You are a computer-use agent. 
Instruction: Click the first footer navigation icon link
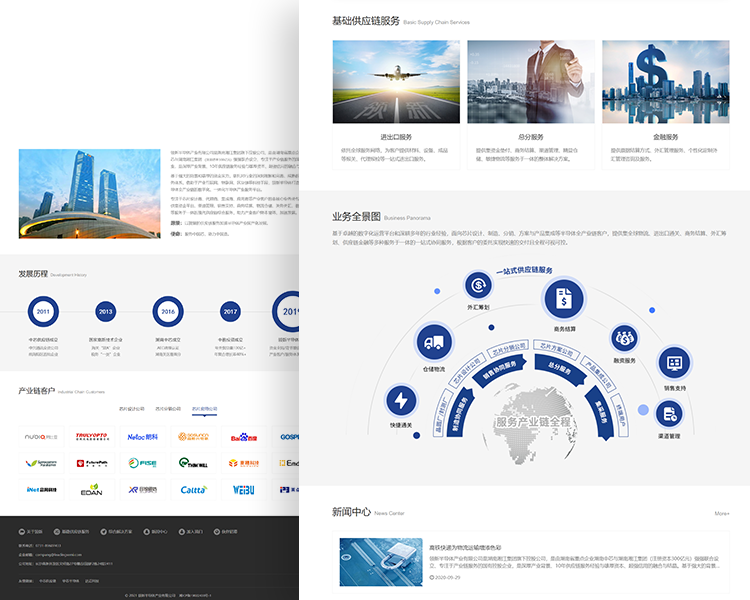click(31, 532)
